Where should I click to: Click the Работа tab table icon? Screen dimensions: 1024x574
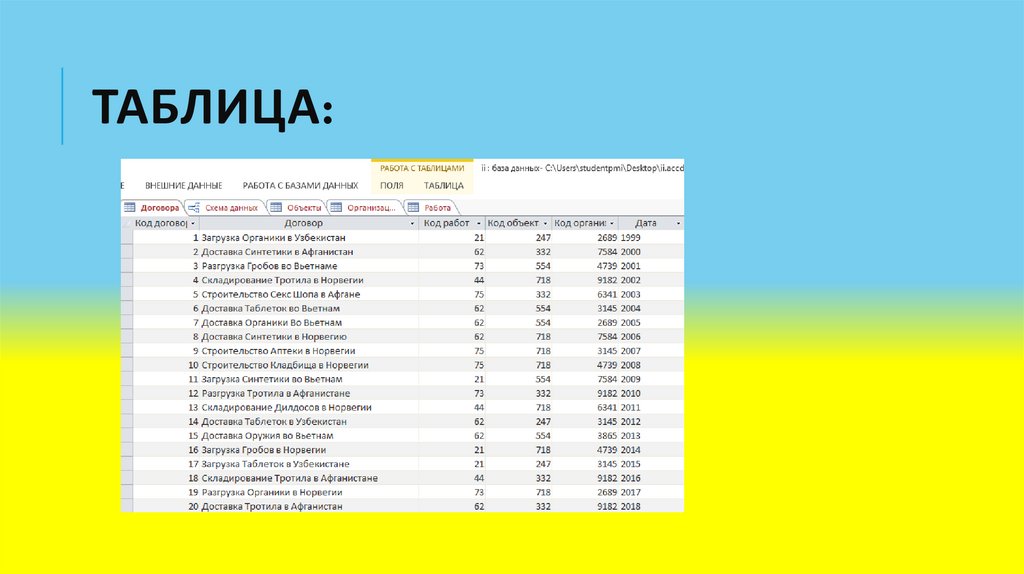(x=412, y=207)
